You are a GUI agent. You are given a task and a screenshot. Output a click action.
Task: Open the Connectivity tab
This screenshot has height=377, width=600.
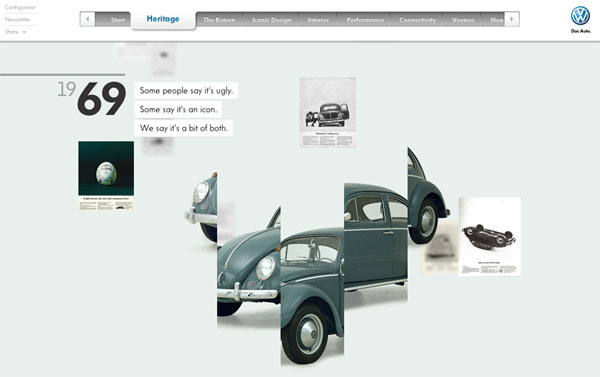[417, 20]
